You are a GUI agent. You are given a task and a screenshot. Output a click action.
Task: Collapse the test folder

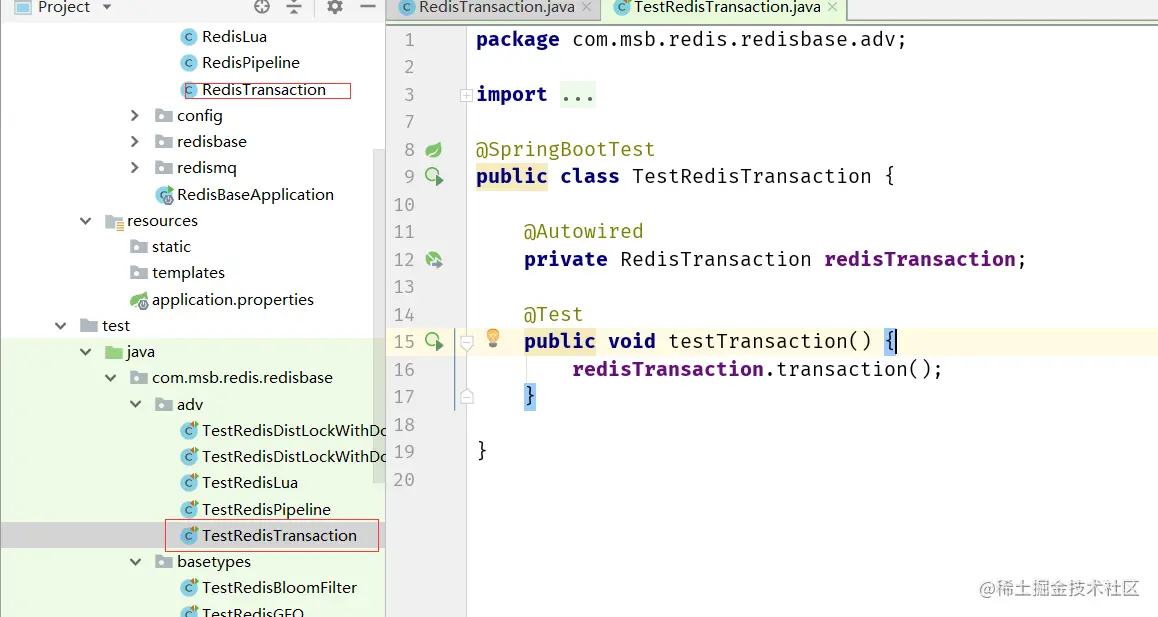coord(61,326)
